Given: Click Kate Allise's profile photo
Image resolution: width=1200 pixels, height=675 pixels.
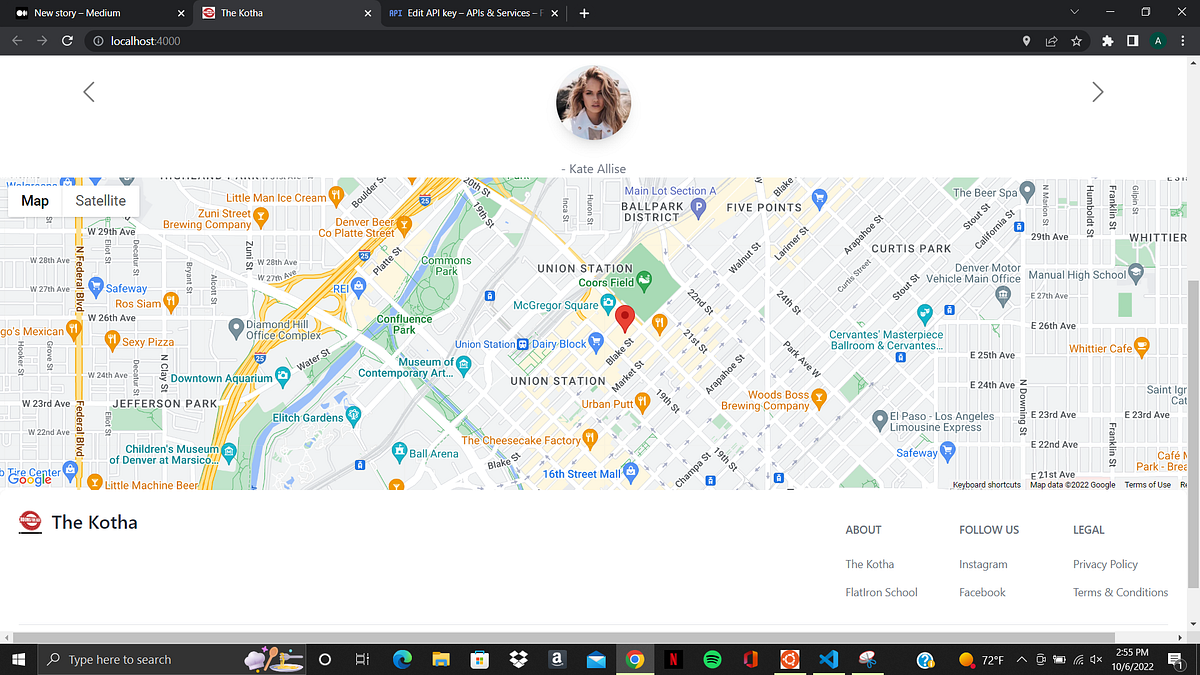Looking at the screenshot, I should [x=593, y=103].
